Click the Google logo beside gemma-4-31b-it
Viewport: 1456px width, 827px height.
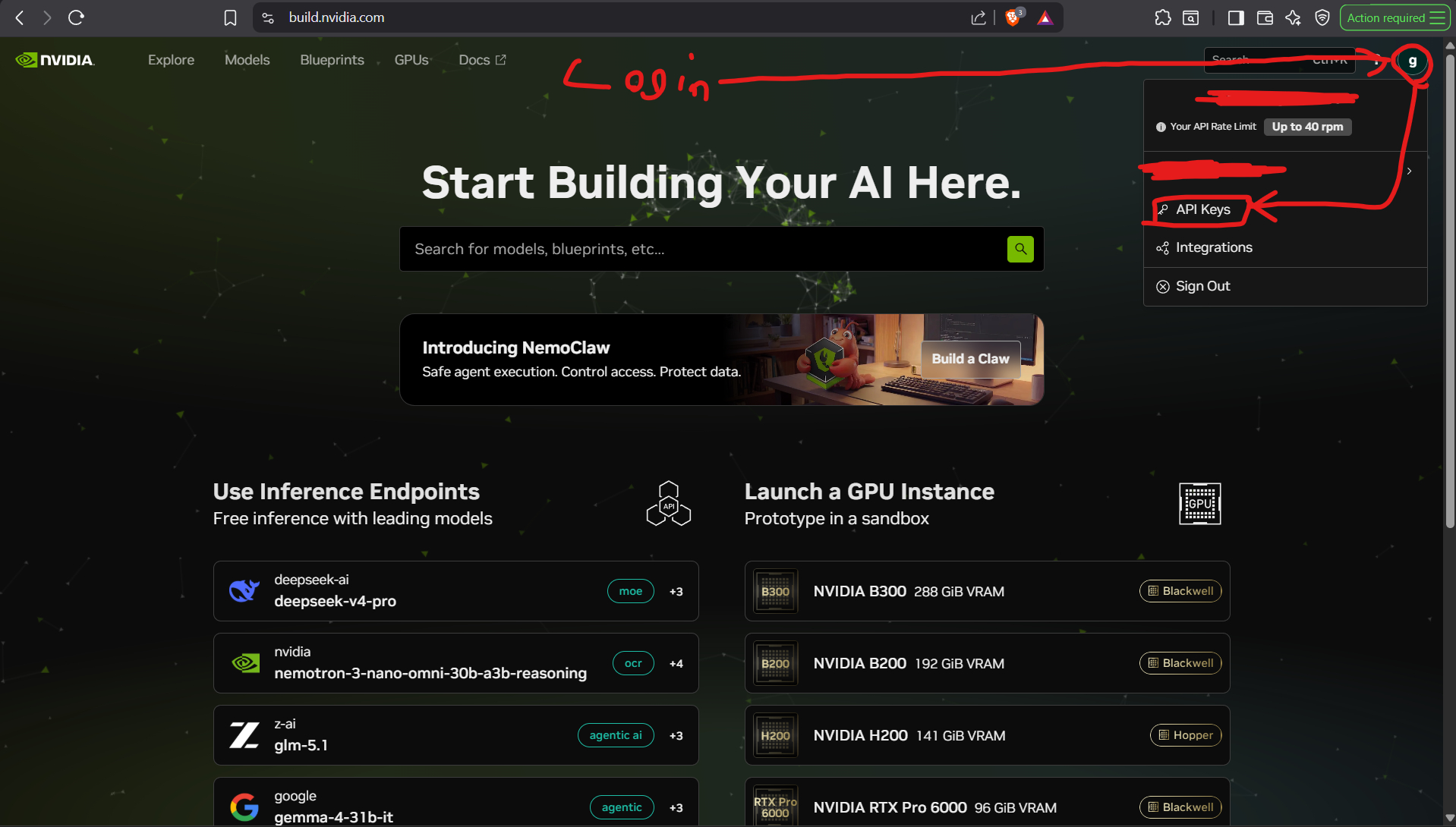click(x=244, y=807)
